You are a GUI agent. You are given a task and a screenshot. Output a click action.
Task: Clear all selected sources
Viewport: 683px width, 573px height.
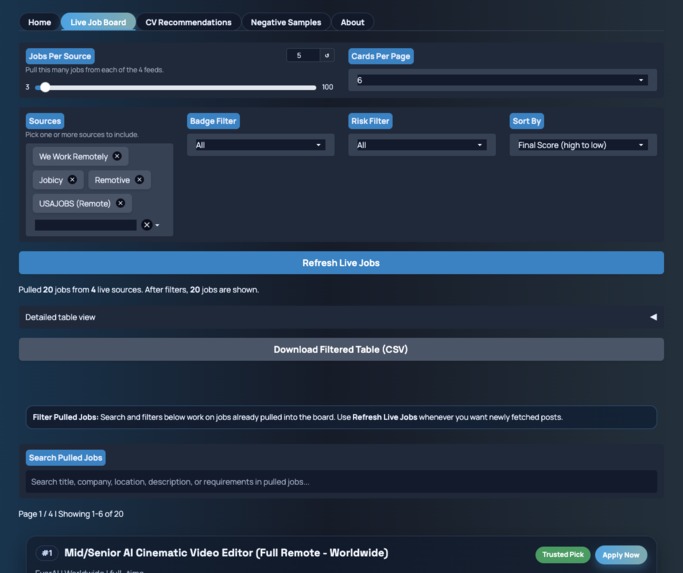[x=147, y=225]
